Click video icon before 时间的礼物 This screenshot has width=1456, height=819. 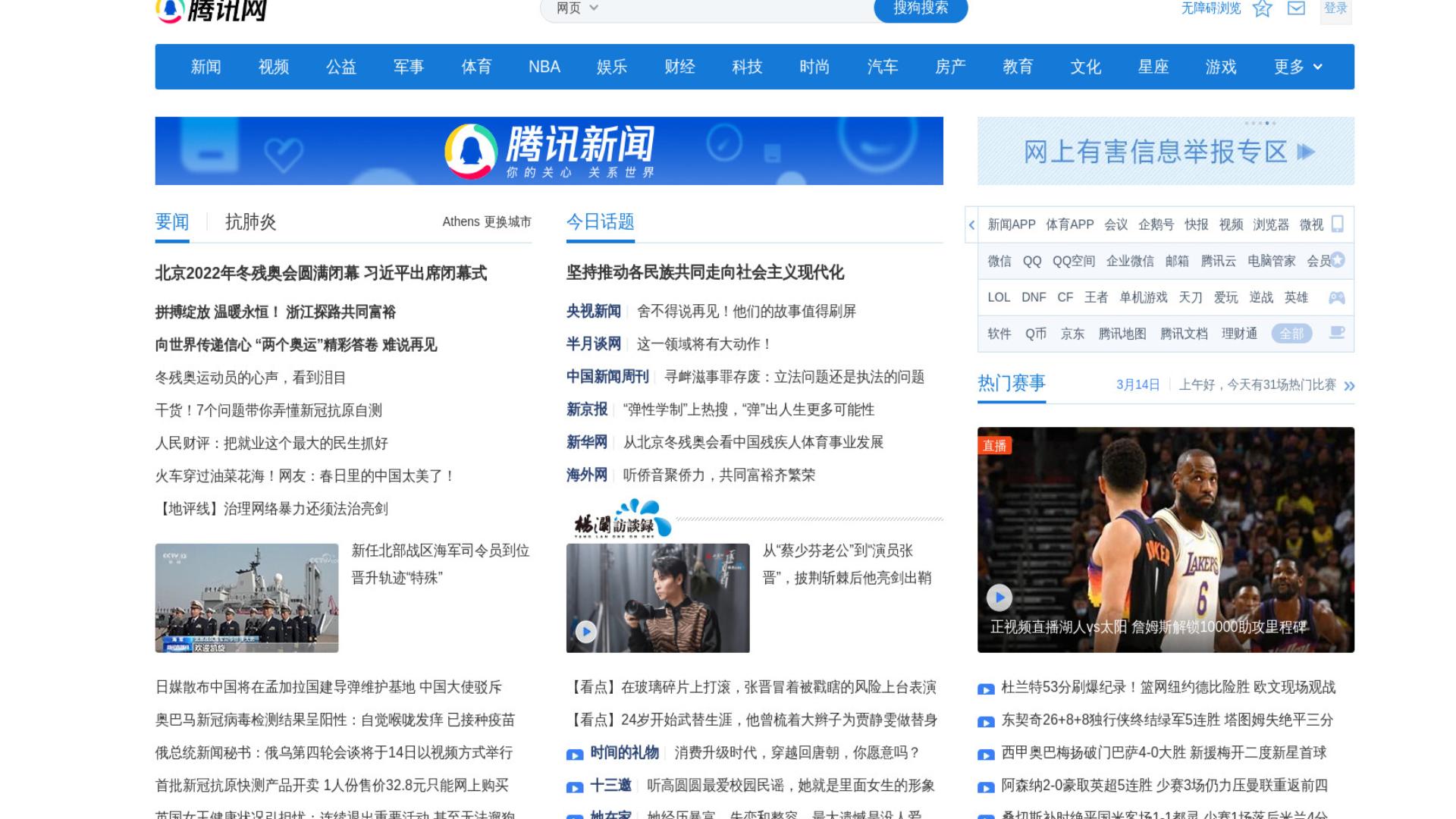click(x=575, y=755)
